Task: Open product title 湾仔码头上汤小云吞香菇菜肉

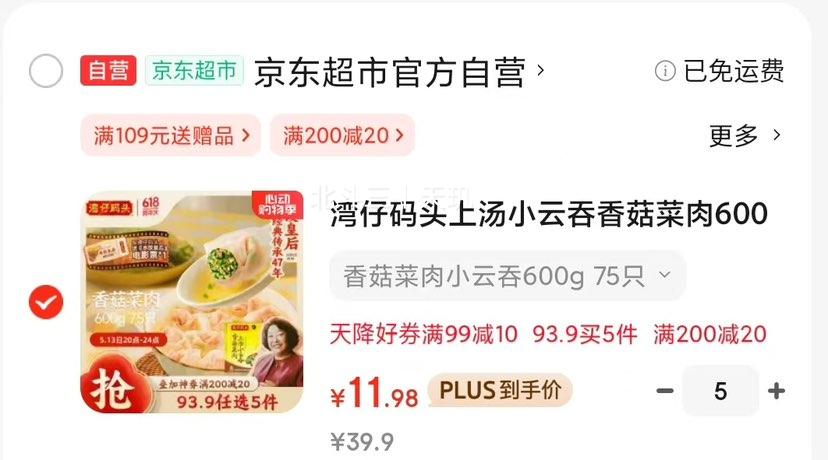Action: [x=549, y=214]
